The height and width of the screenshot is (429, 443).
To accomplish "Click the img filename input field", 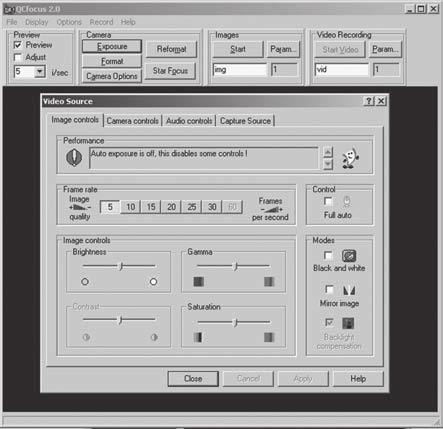I will (x=240, y=70).
